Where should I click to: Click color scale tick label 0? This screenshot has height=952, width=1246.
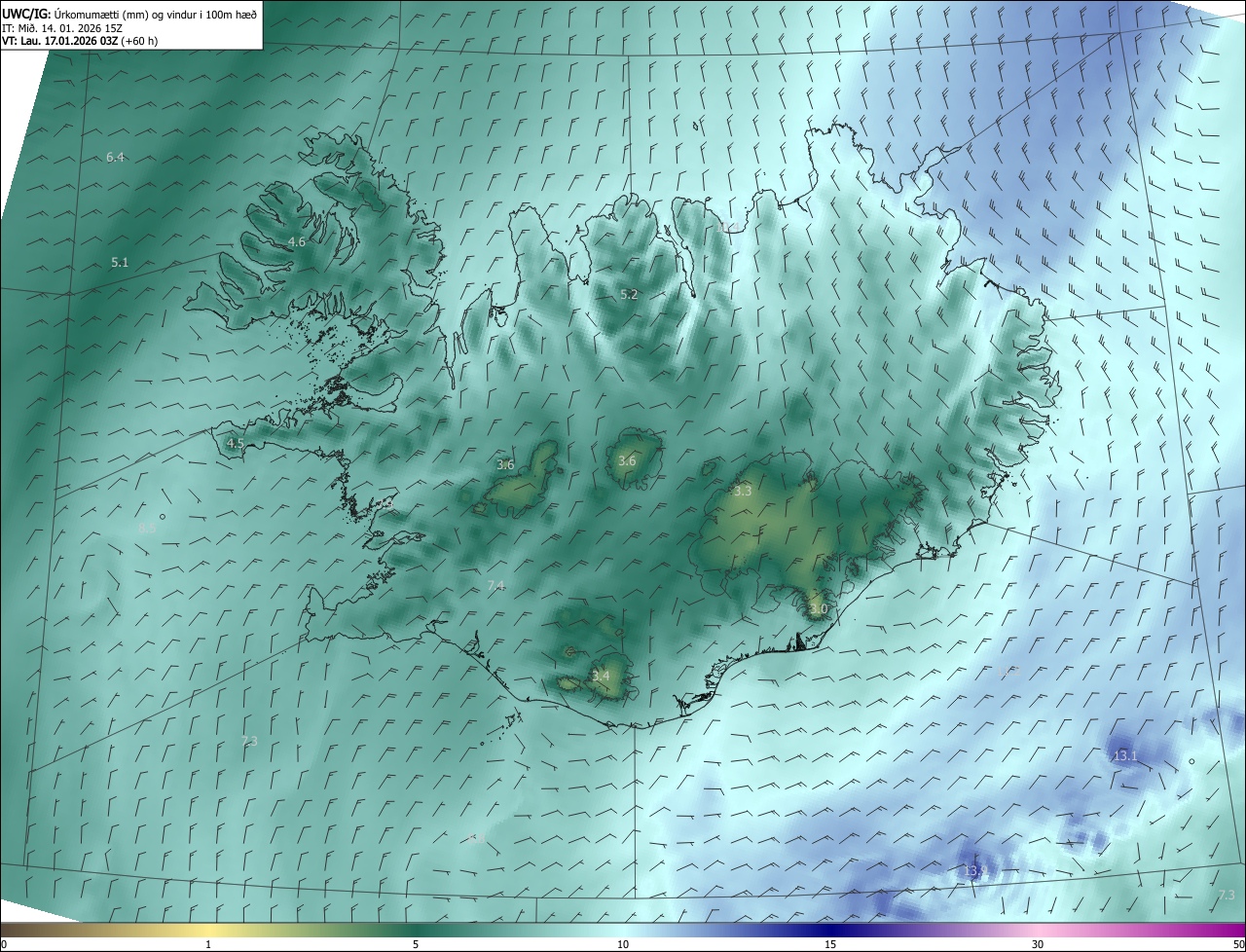point(4,944)
